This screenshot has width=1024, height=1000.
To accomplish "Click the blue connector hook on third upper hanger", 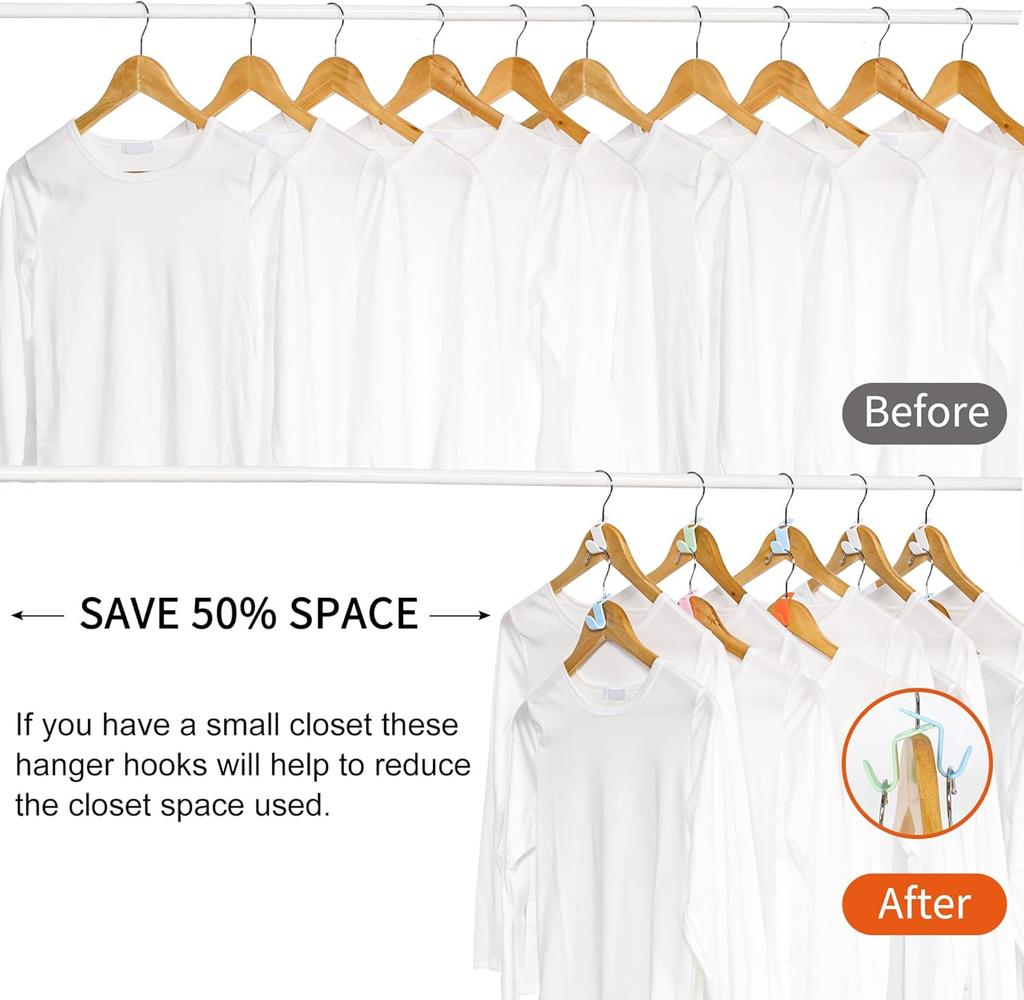I will [x=780, y=540].
